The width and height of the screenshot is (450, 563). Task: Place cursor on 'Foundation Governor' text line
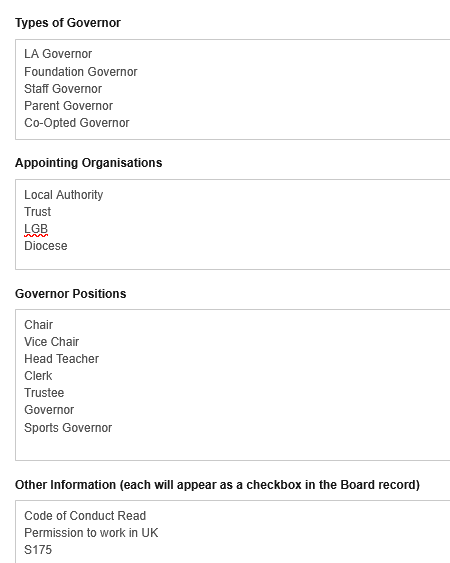81,72
